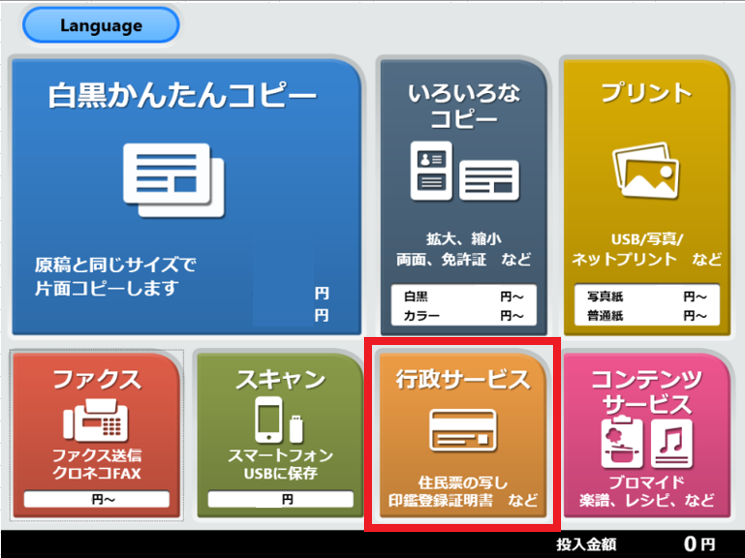This screenshot has height=558, width=745.
Task: Choose 行政サービス highlighted tile heading
Action: tap(463, 380)
